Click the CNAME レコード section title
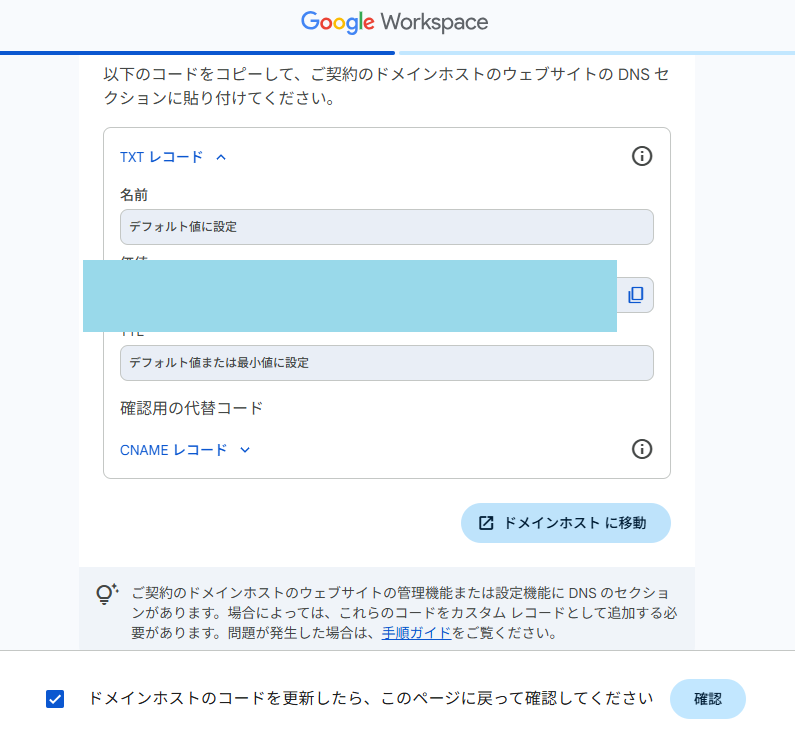The width and height of the screenshot is (795, 736). [x=173, y=450]
